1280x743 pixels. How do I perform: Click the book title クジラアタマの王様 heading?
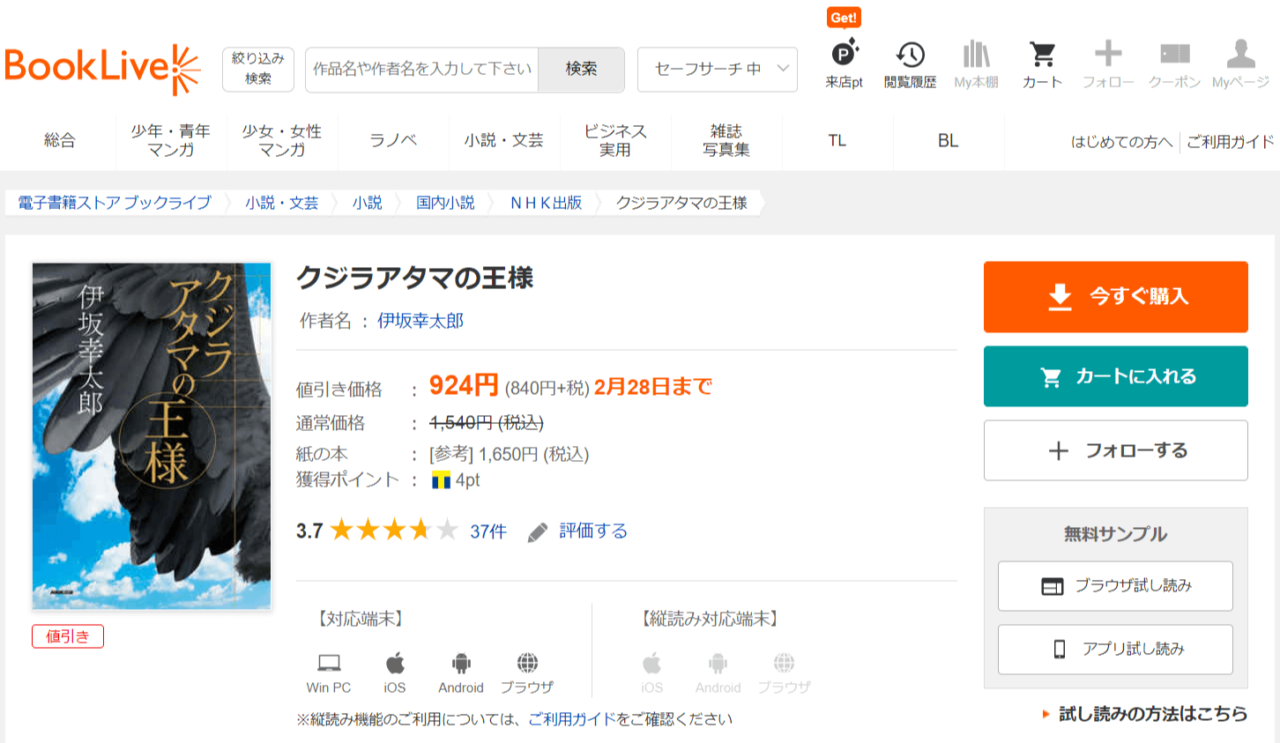tap(415, 277)
